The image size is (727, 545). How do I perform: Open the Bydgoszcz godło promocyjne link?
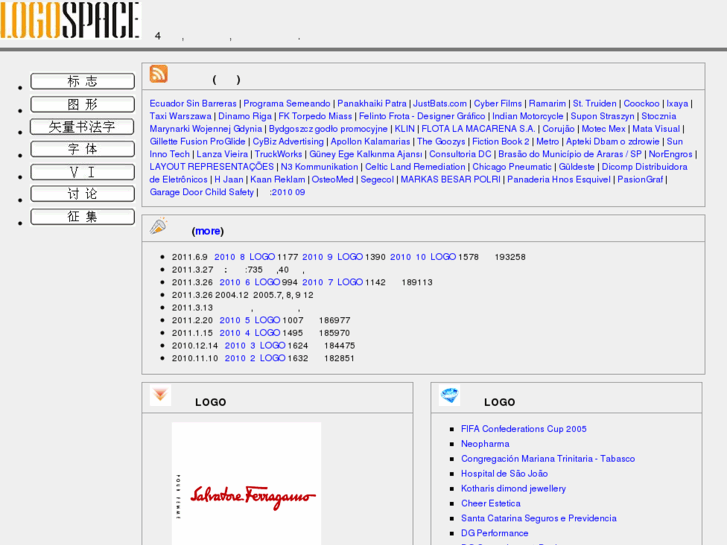point(328,128)
